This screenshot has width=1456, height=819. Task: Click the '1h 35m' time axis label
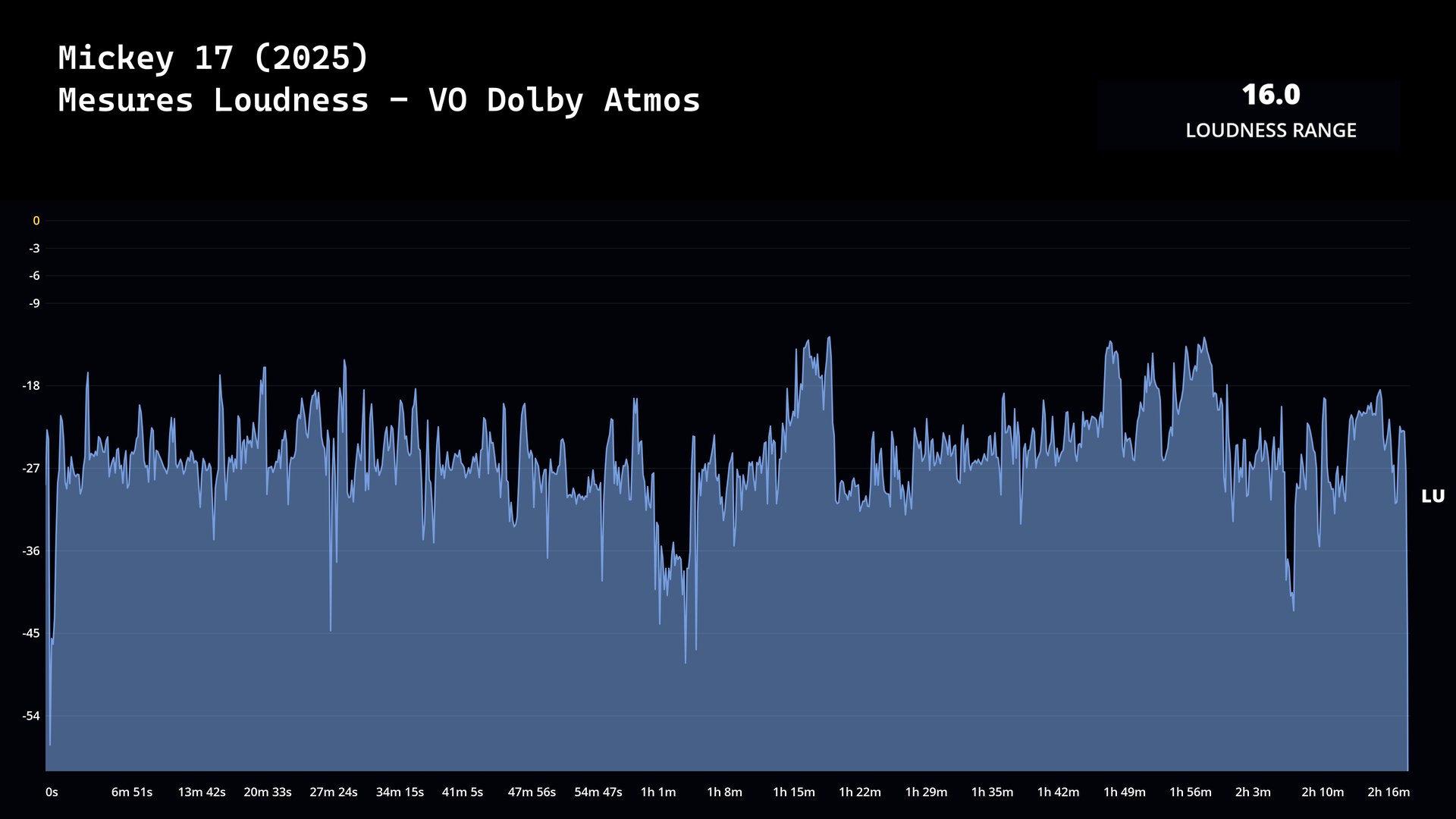(992, 792)
